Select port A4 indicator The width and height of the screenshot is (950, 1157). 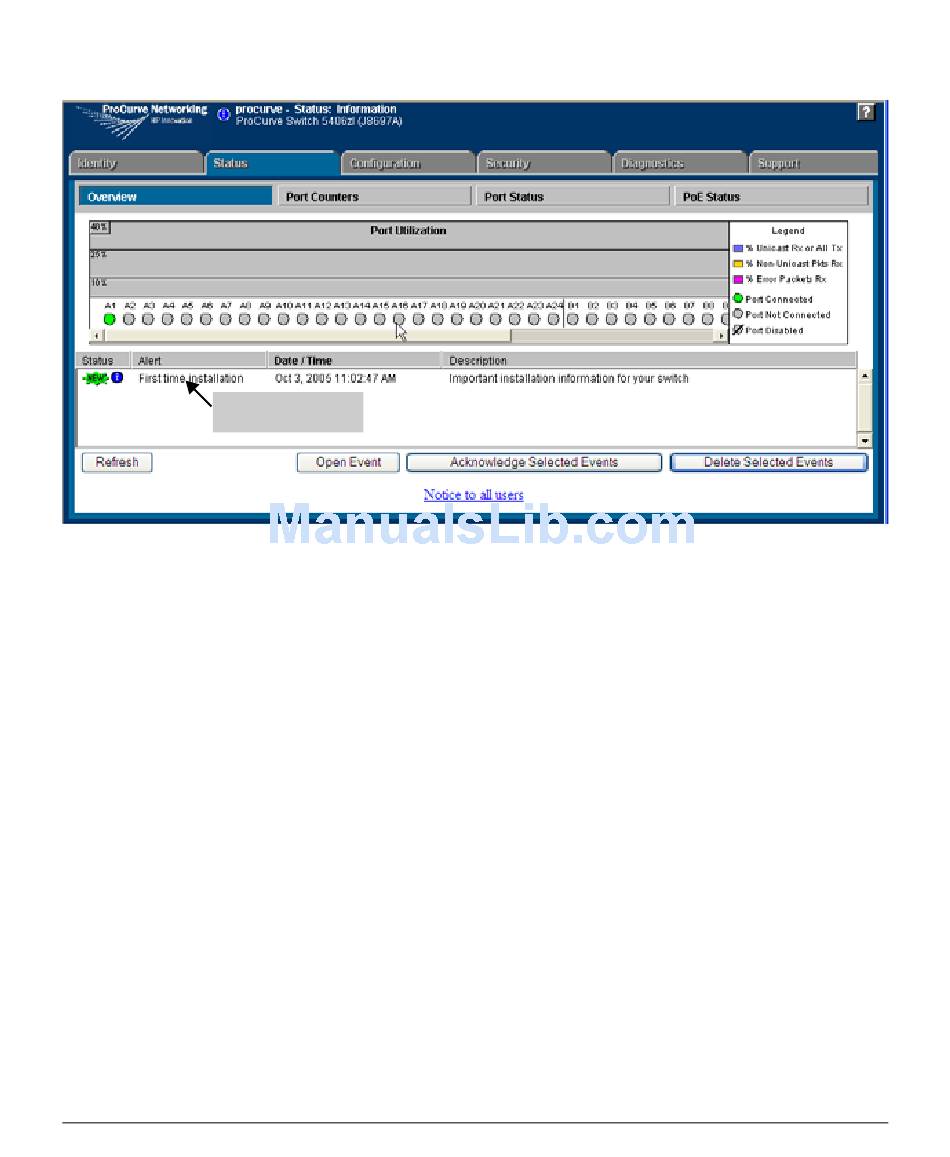click(168, 319)
